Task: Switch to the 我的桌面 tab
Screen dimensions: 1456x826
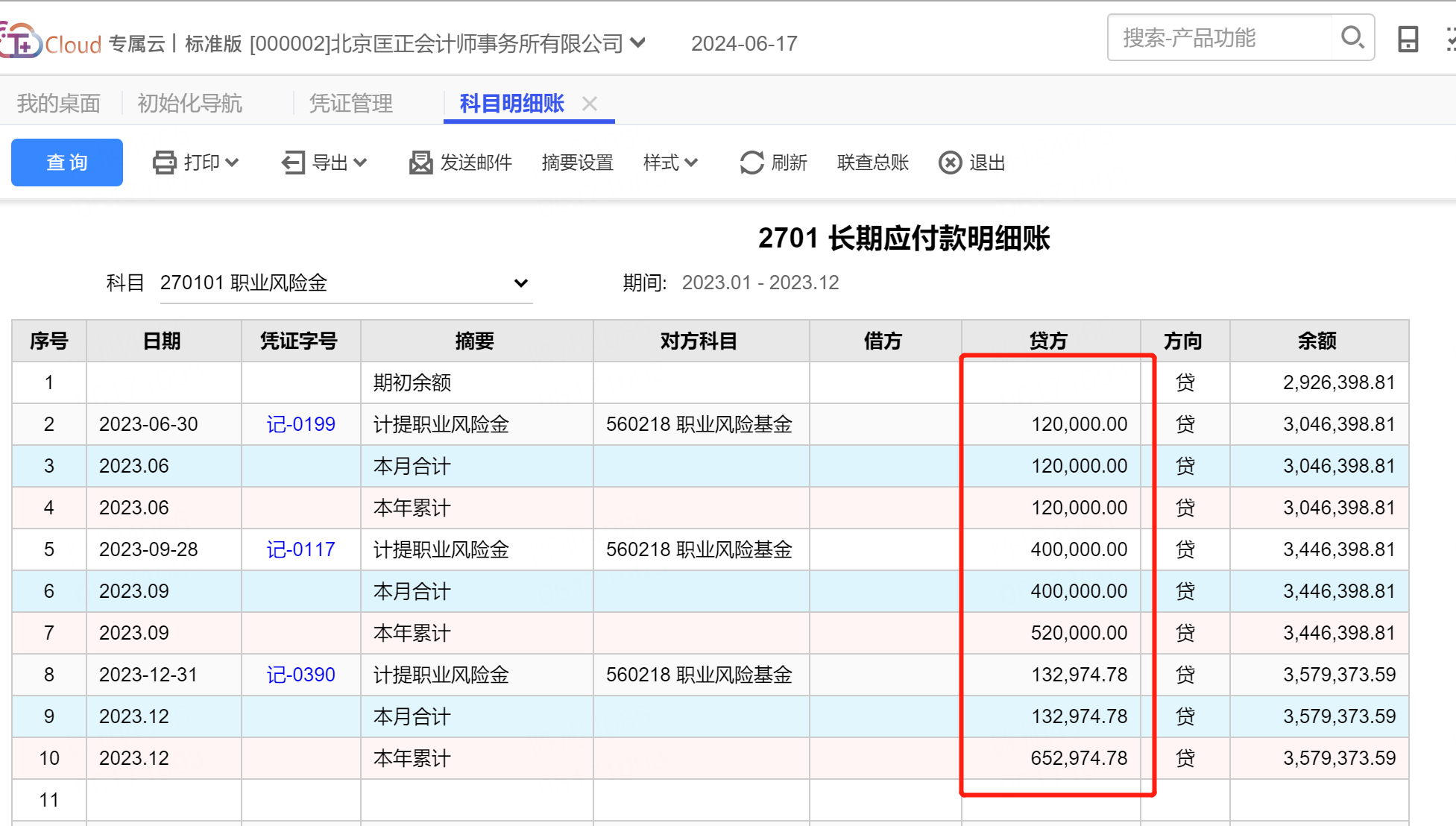Action: pos(59,104)
